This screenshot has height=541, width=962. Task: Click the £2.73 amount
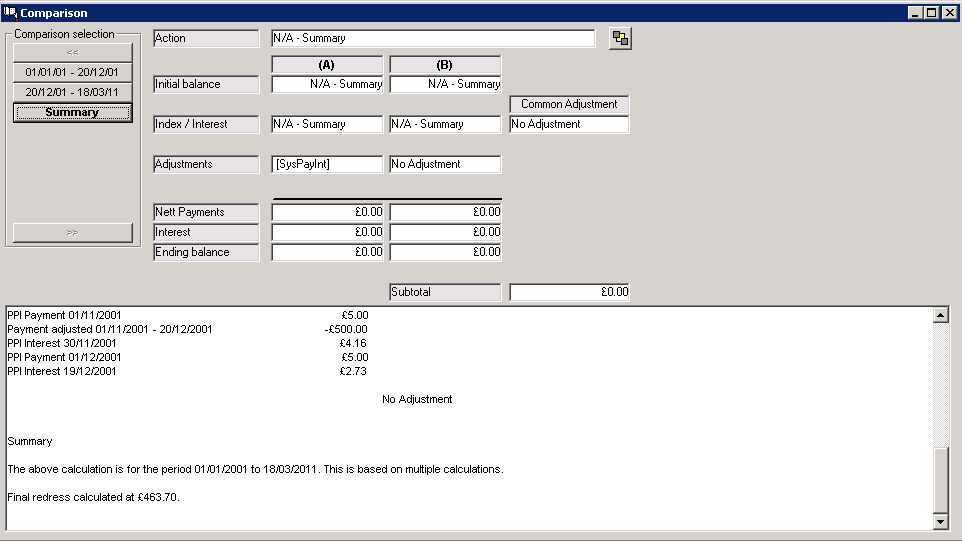click(x=353, y=371)
